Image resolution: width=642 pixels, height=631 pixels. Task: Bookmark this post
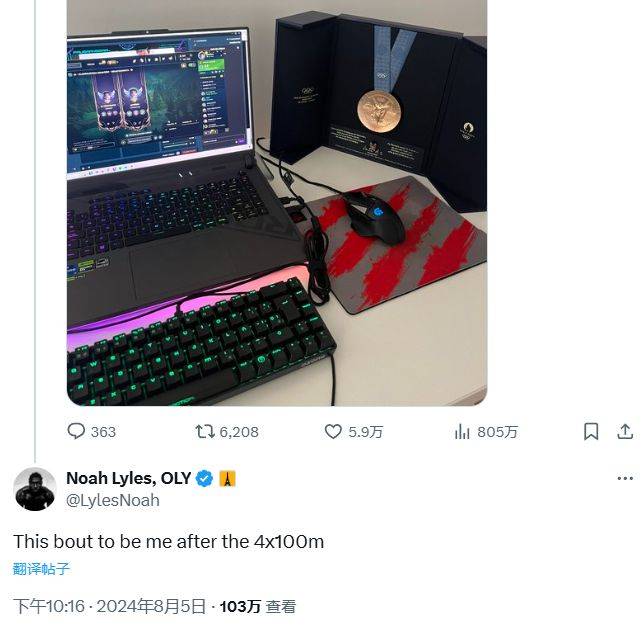[591, 432]
